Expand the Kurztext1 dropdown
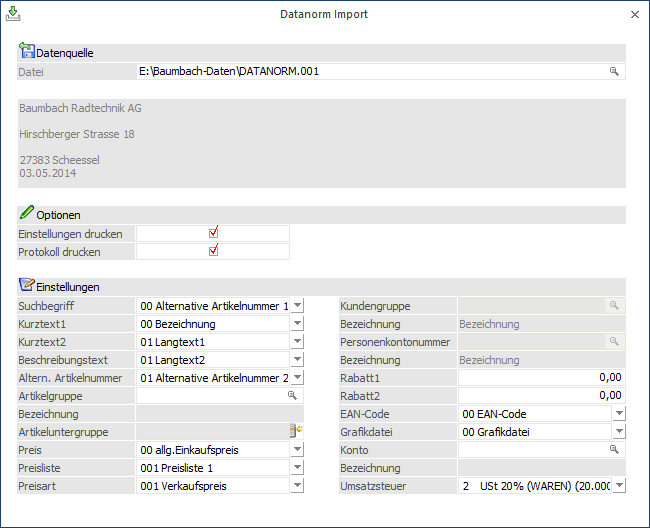This screenshot has height=528, width=650. coord(297,324)
